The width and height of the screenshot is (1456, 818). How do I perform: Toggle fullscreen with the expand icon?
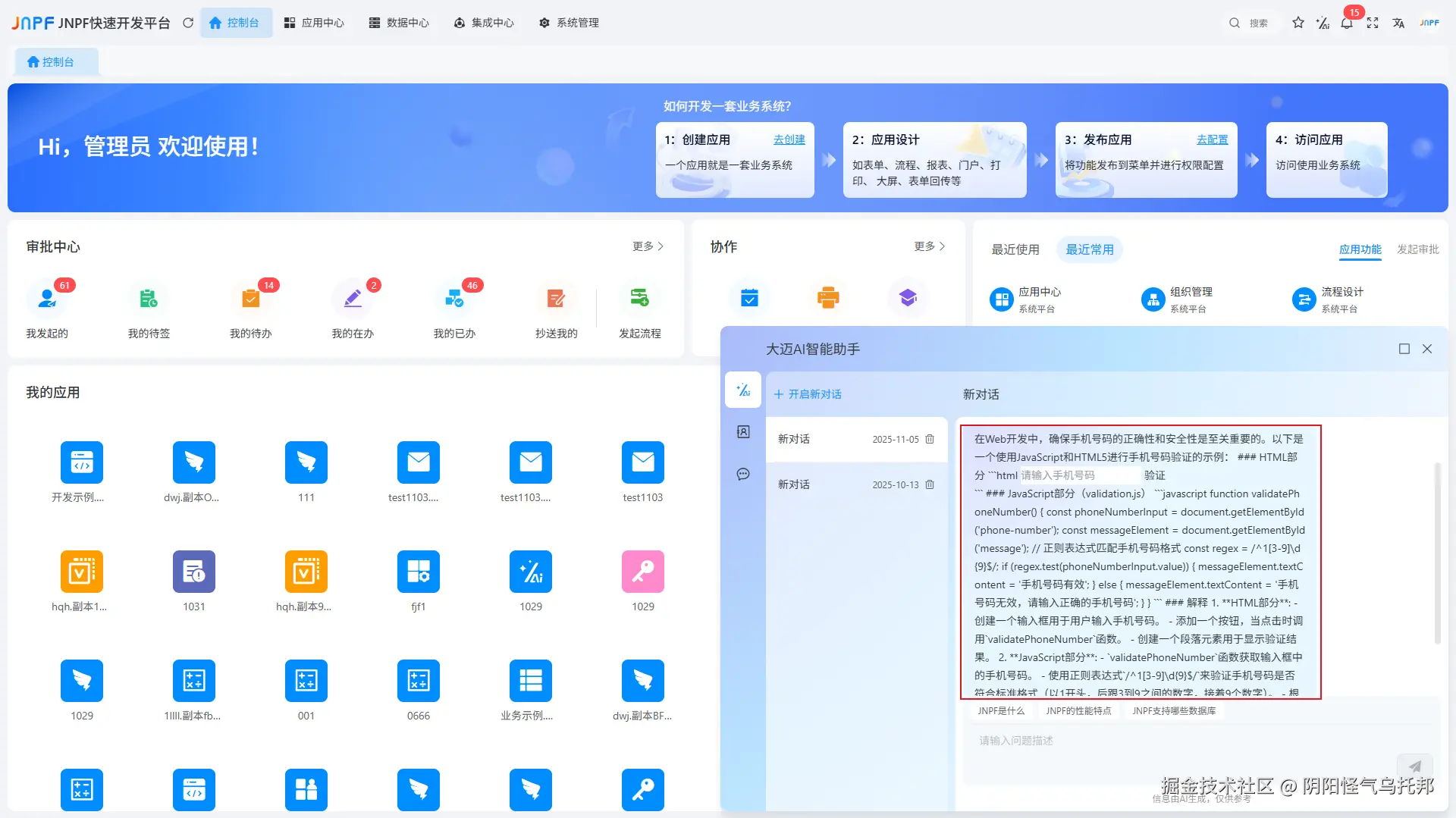(x=1373, y=23)
